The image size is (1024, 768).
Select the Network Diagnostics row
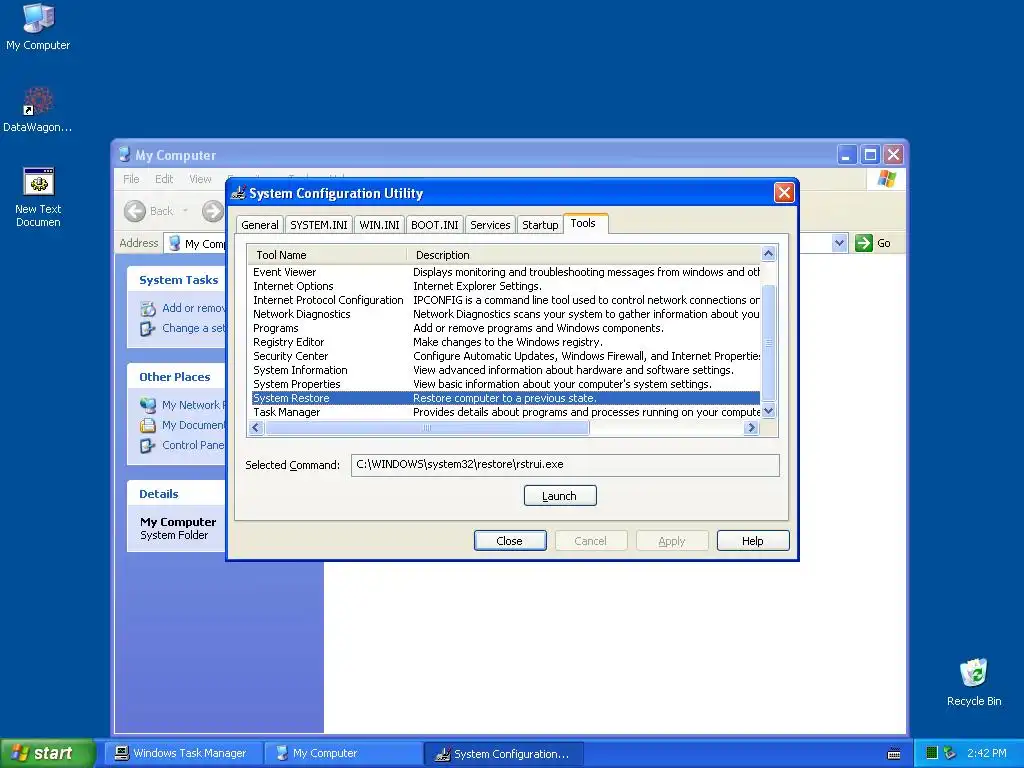(506, 314)
